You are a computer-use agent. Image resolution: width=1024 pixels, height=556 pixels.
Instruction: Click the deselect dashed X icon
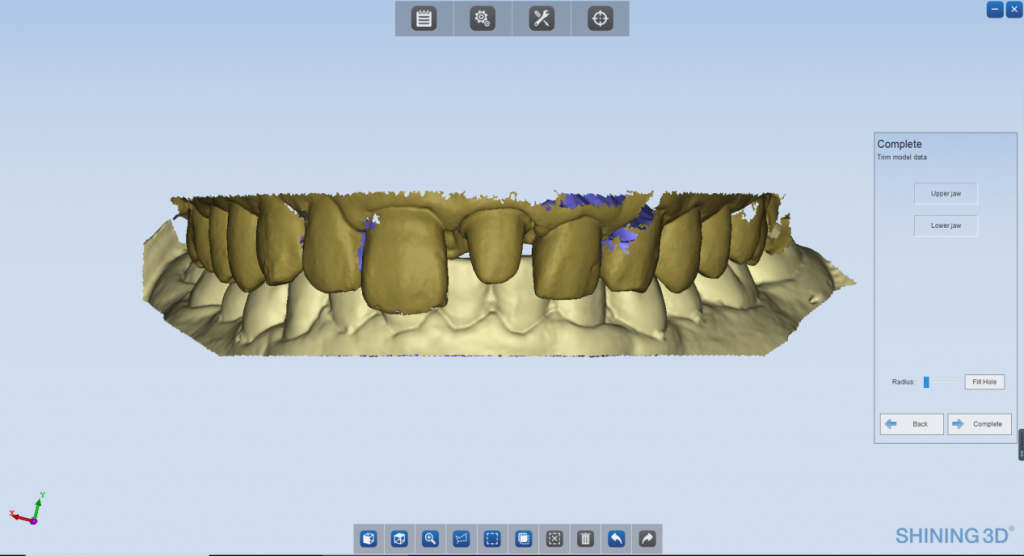[x=554, y=538]
